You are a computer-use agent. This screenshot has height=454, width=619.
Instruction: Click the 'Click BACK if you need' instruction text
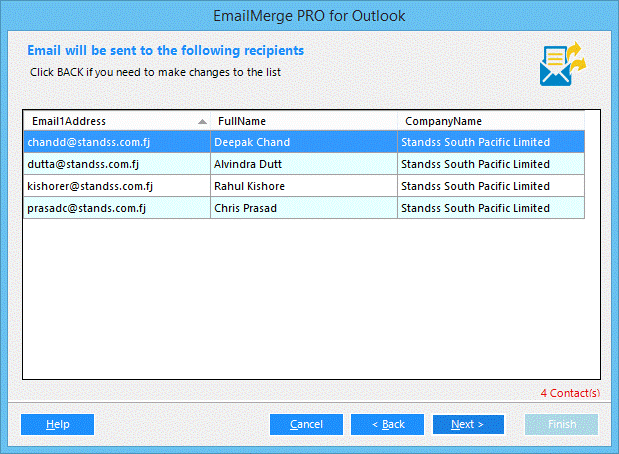(x=155, y=72)
